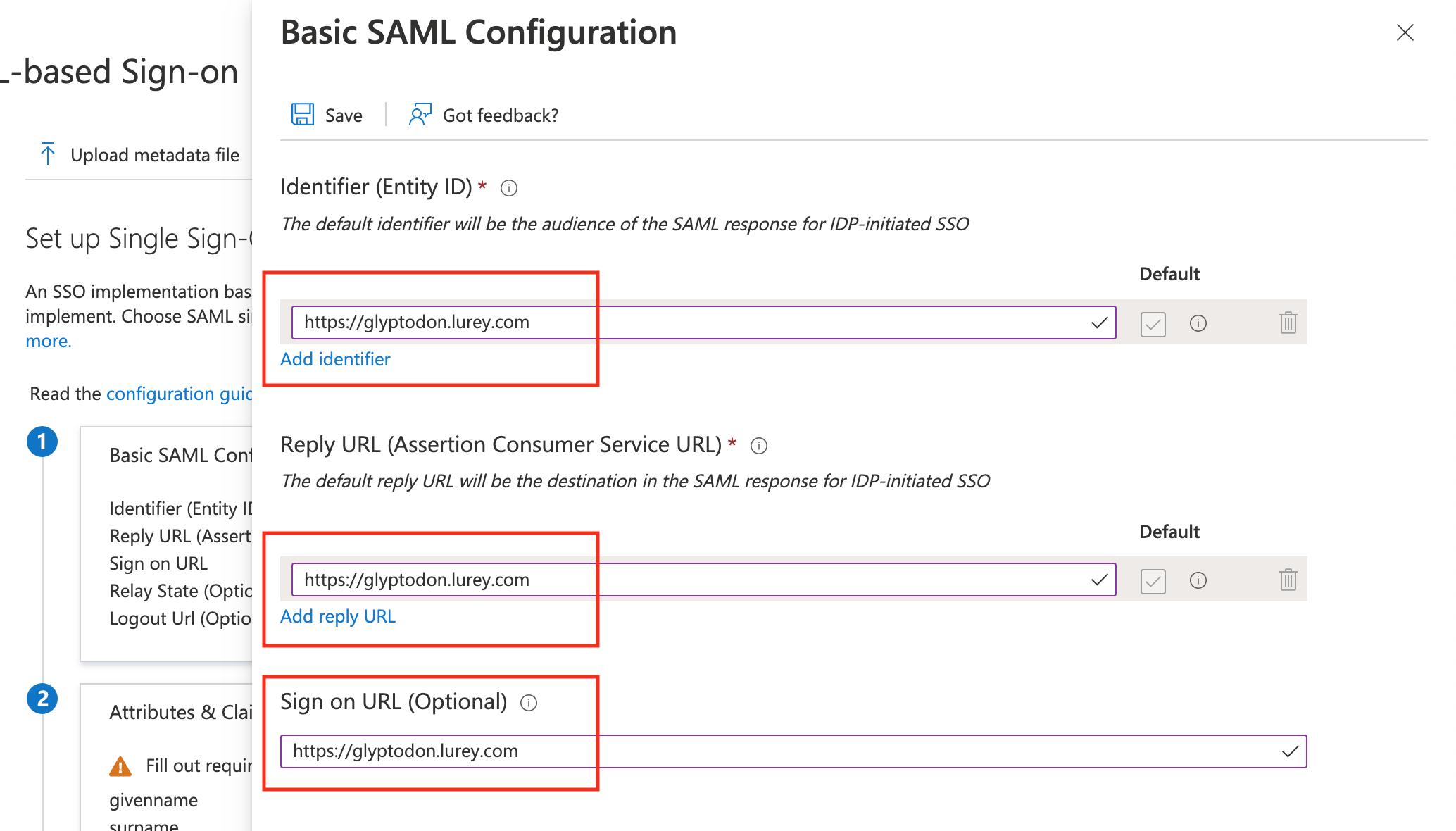Viewport: 1456px width, 831px height.
Task: Click the Add identifier link
Action: point(335,359)
